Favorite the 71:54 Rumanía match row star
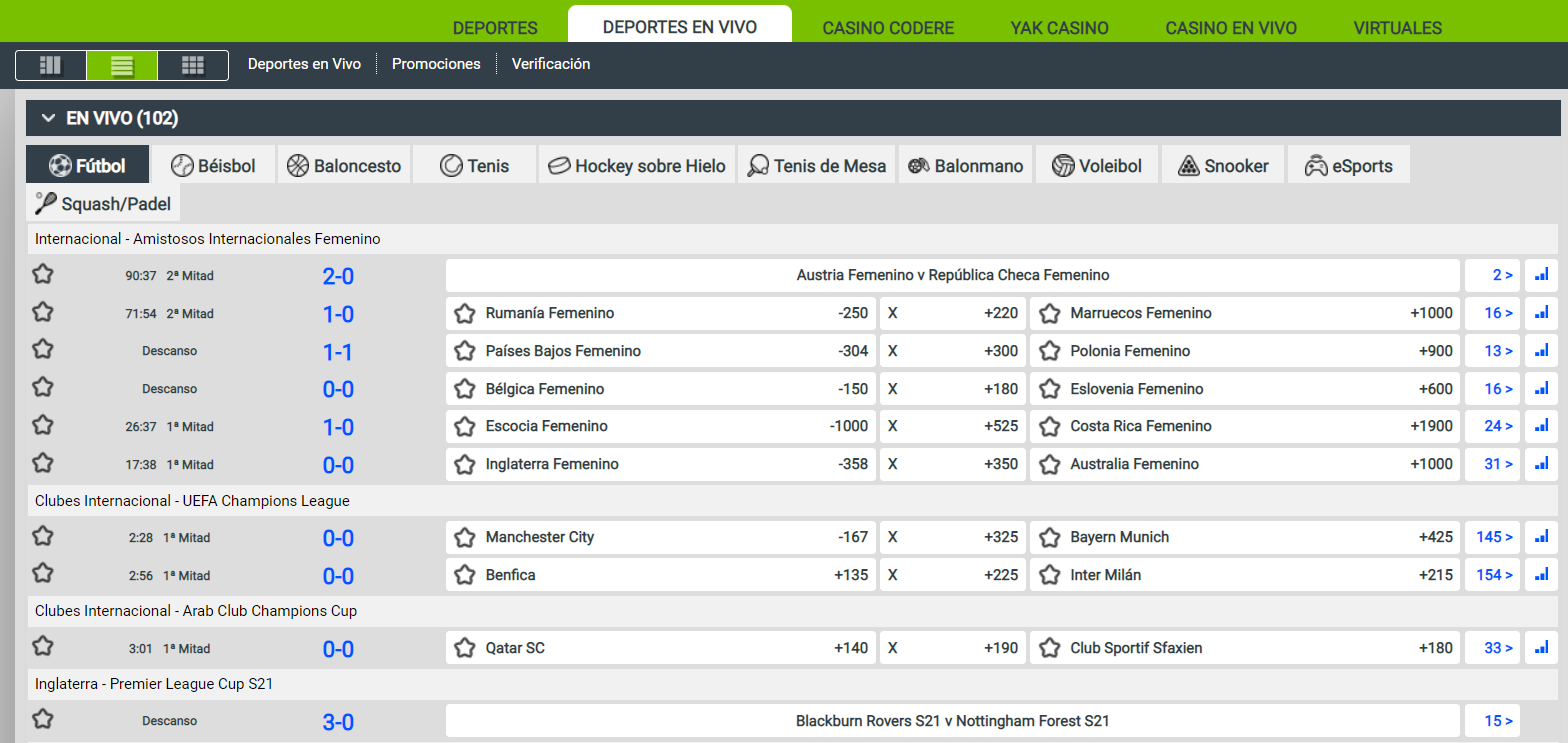Viewport: 1568px width, 743px height. (42, 312)
